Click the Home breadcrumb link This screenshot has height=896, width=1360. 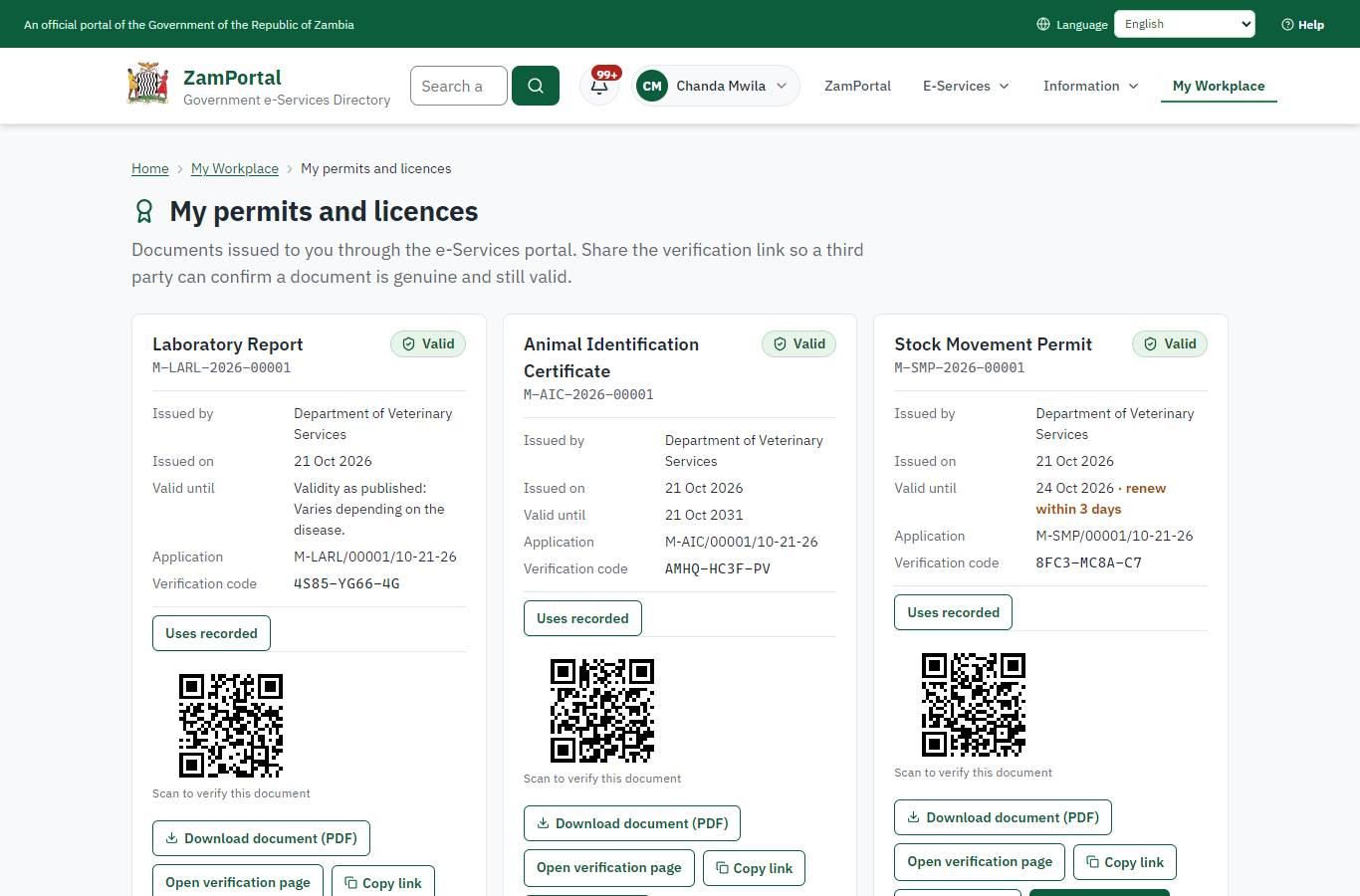coord(150,168)
